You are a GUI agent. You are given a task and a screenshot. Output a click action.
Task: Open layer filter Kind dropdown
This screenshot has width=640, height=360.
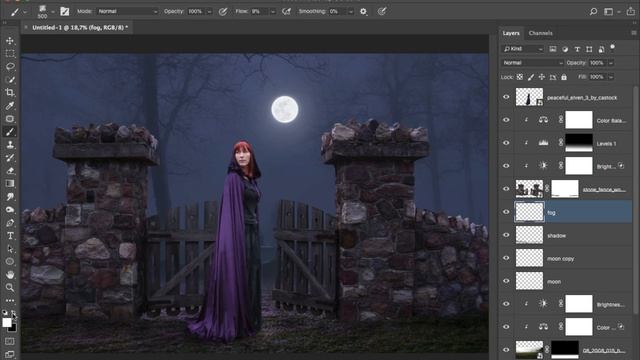(523, 49)
